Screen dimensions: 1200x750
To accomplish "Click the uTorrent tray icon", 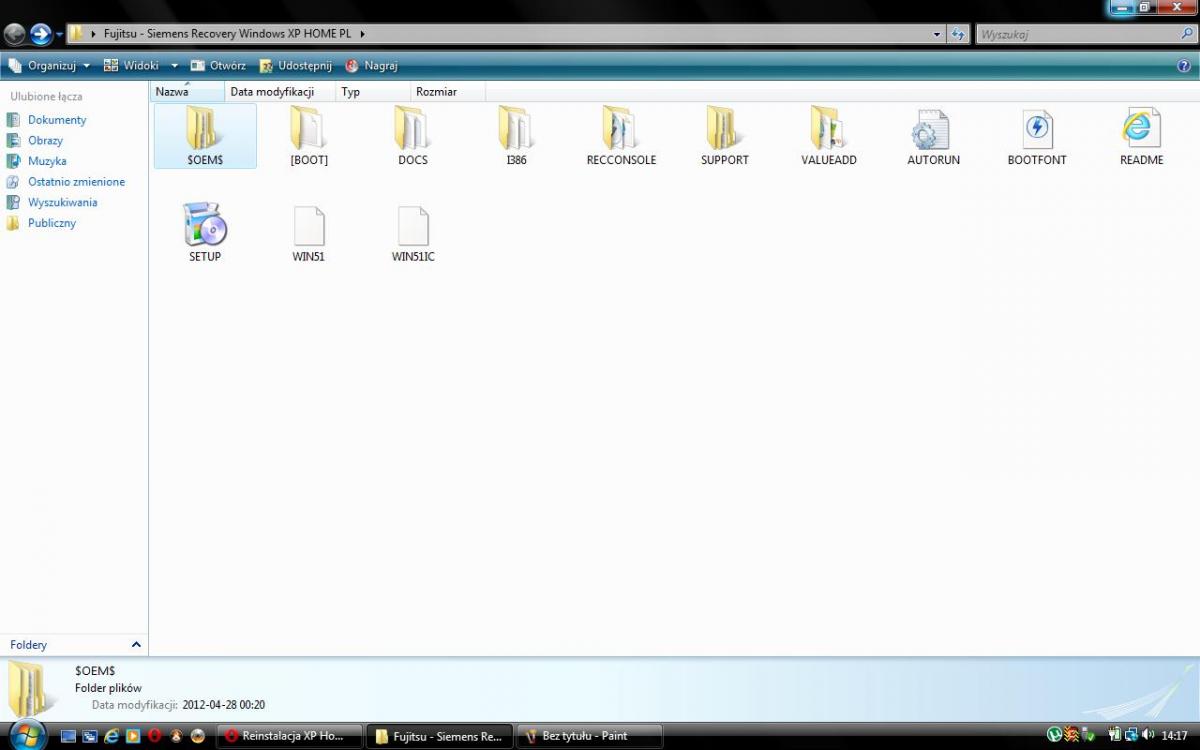I will (x=1054, y=735).
